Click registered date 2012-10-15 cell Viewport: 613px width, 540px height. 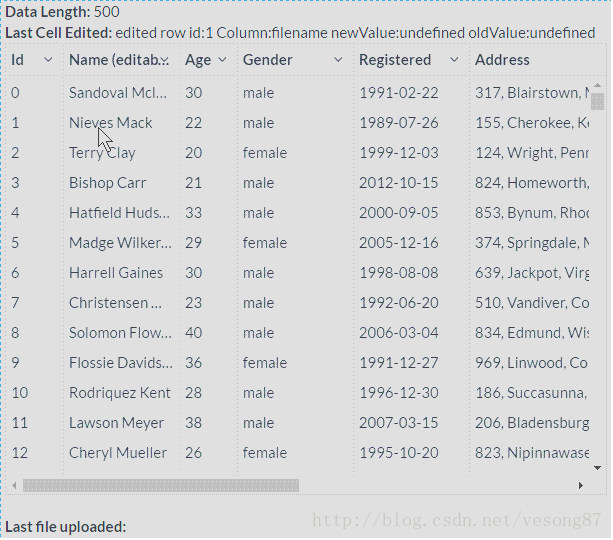coord(398,183)
